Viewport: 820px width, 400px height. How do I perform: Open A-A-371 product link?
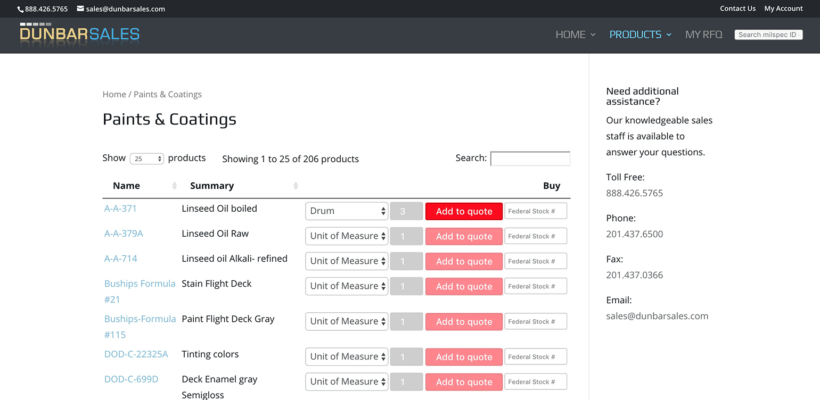pyautogui.click(x=120, y=208)
